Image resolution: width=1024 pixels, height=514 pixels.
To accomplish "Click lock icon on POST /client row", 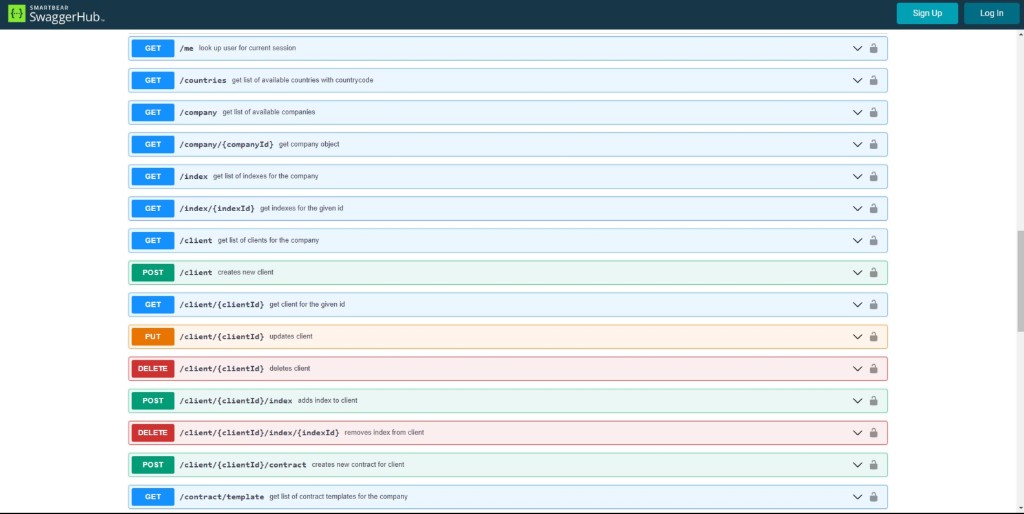I will [x=873, y=272].
